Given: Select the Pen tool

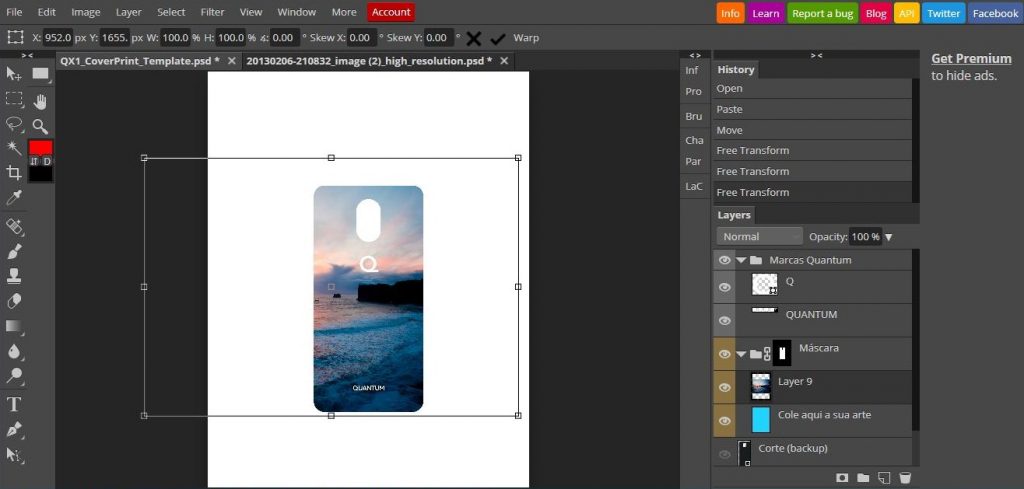Looking at the screenshot, I should click(14, 429).
